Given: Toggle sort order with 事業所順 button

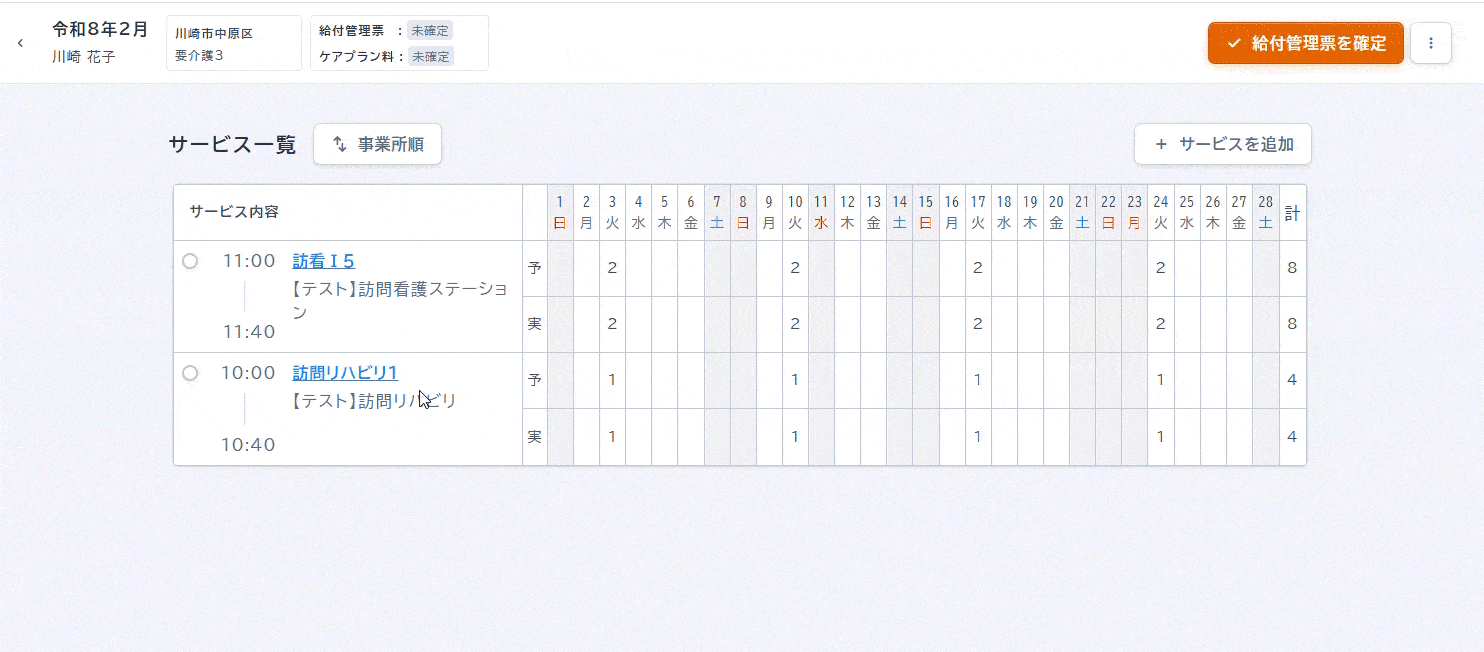Looking at the screenshot, I should coord(377,144).
